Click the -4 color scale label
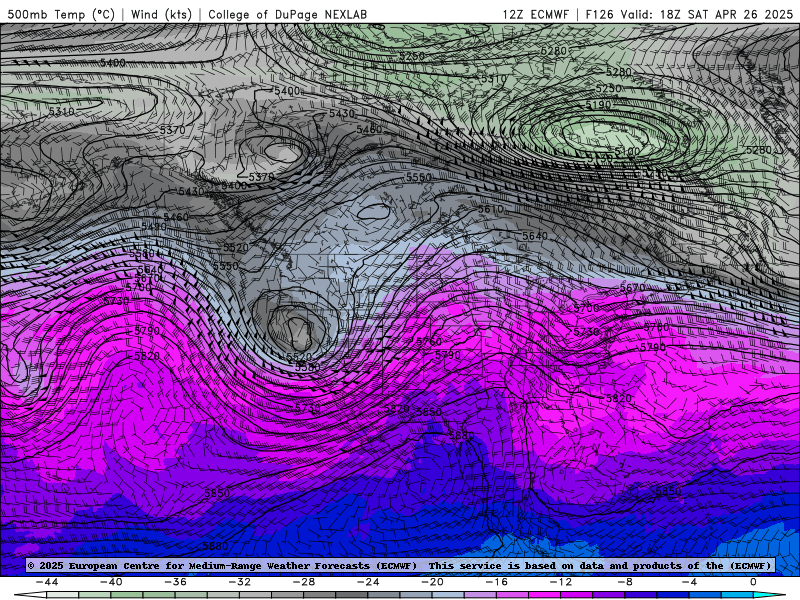This screenshot has height=600, width=800. [x=689, y=582]
